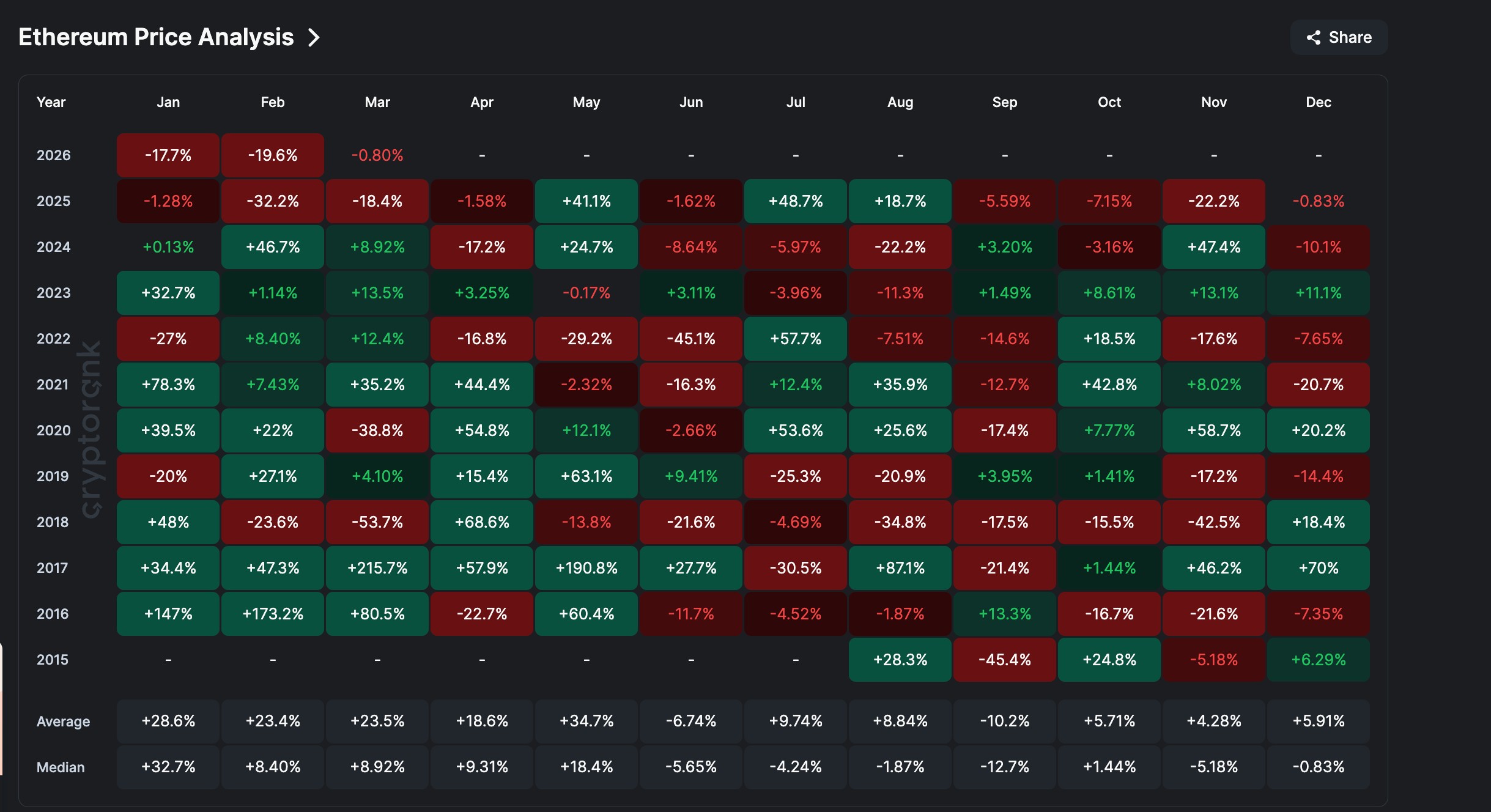Screen dimensions: 1491x812
Task: Select the -45.4% September 2015 cell
Action: 1004,659
